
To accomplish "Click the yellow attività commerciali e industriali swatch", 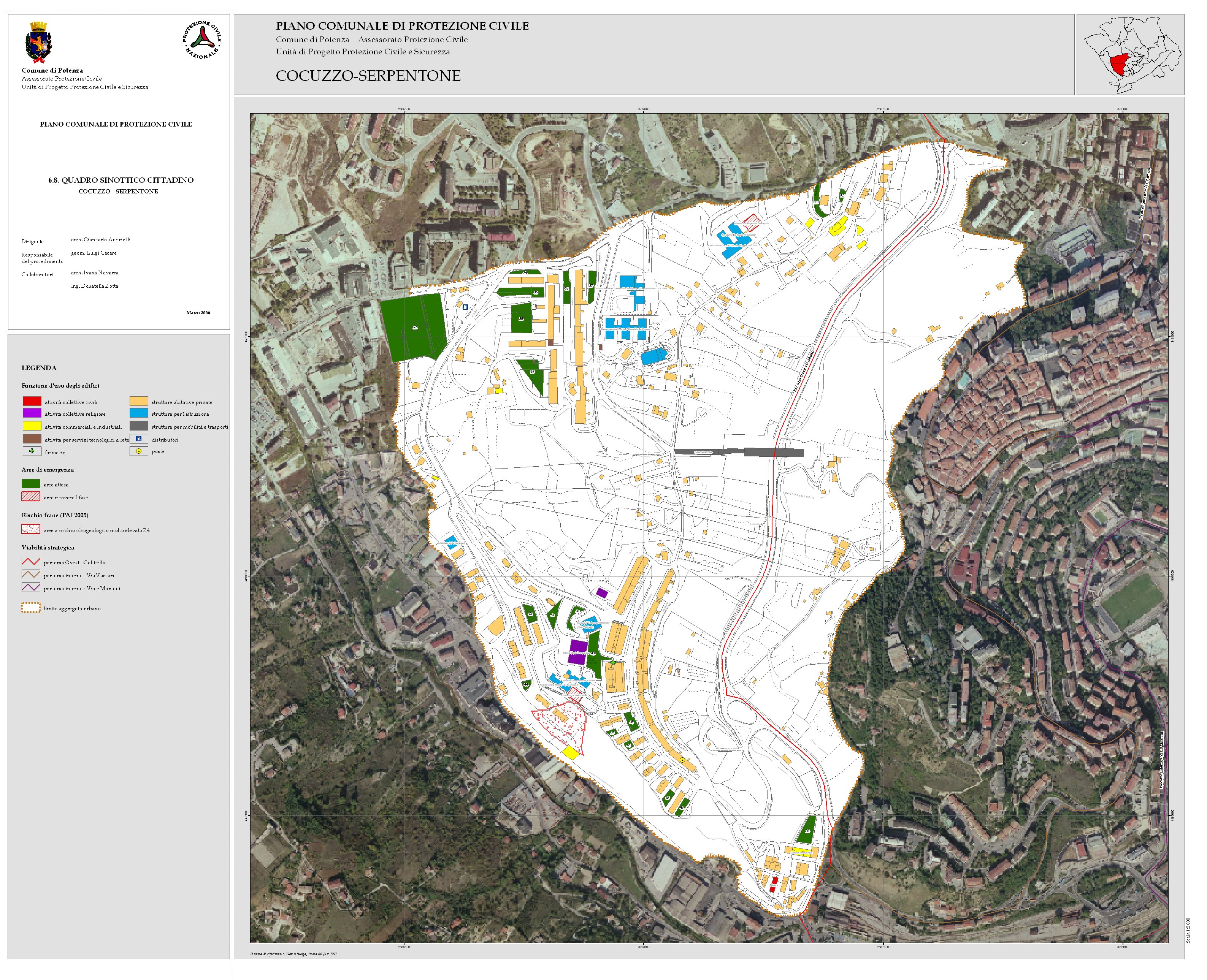I will point(32,426).
